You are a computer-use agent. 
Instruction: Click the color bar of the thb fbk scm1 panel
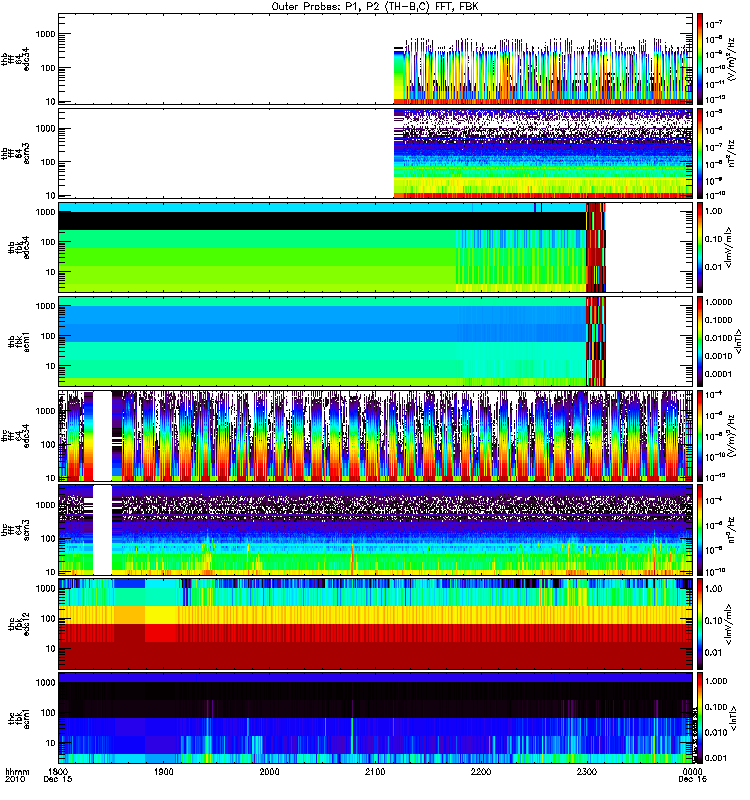700,341
